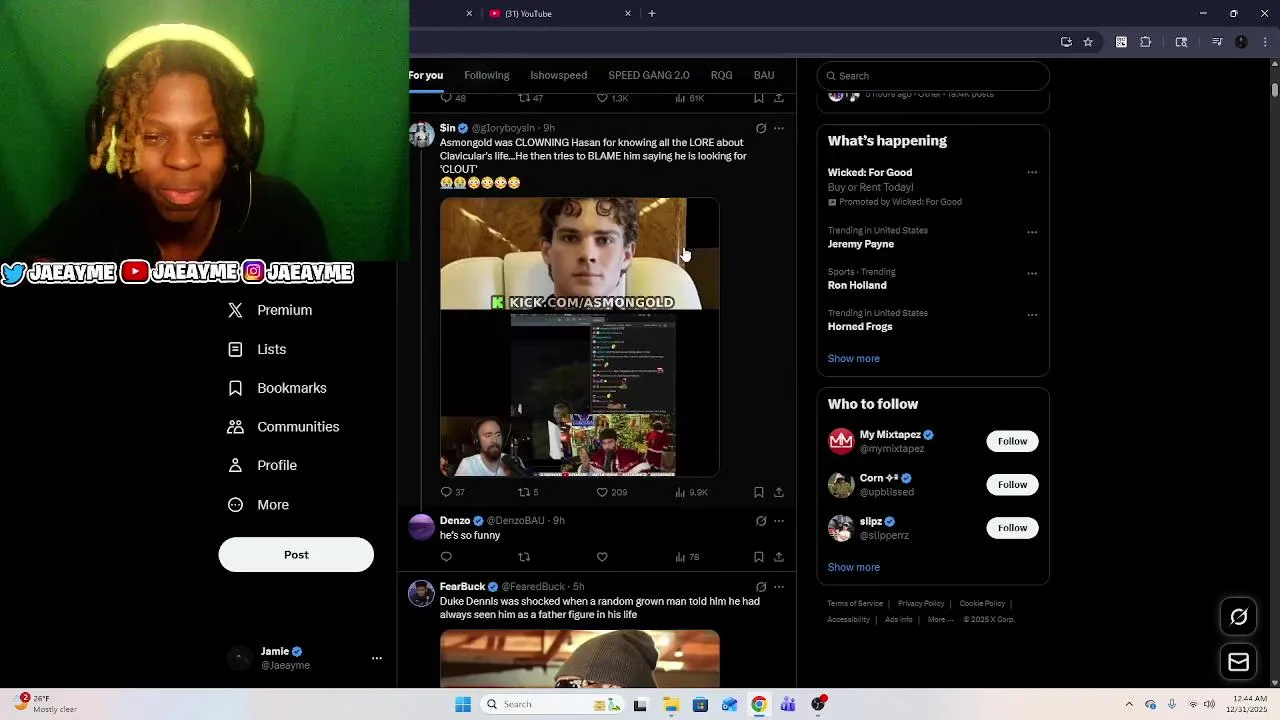The width and height of the screenshot is (1280, 720).
Task: Share Denzo's "he's so funny" post
Action: 779,557
